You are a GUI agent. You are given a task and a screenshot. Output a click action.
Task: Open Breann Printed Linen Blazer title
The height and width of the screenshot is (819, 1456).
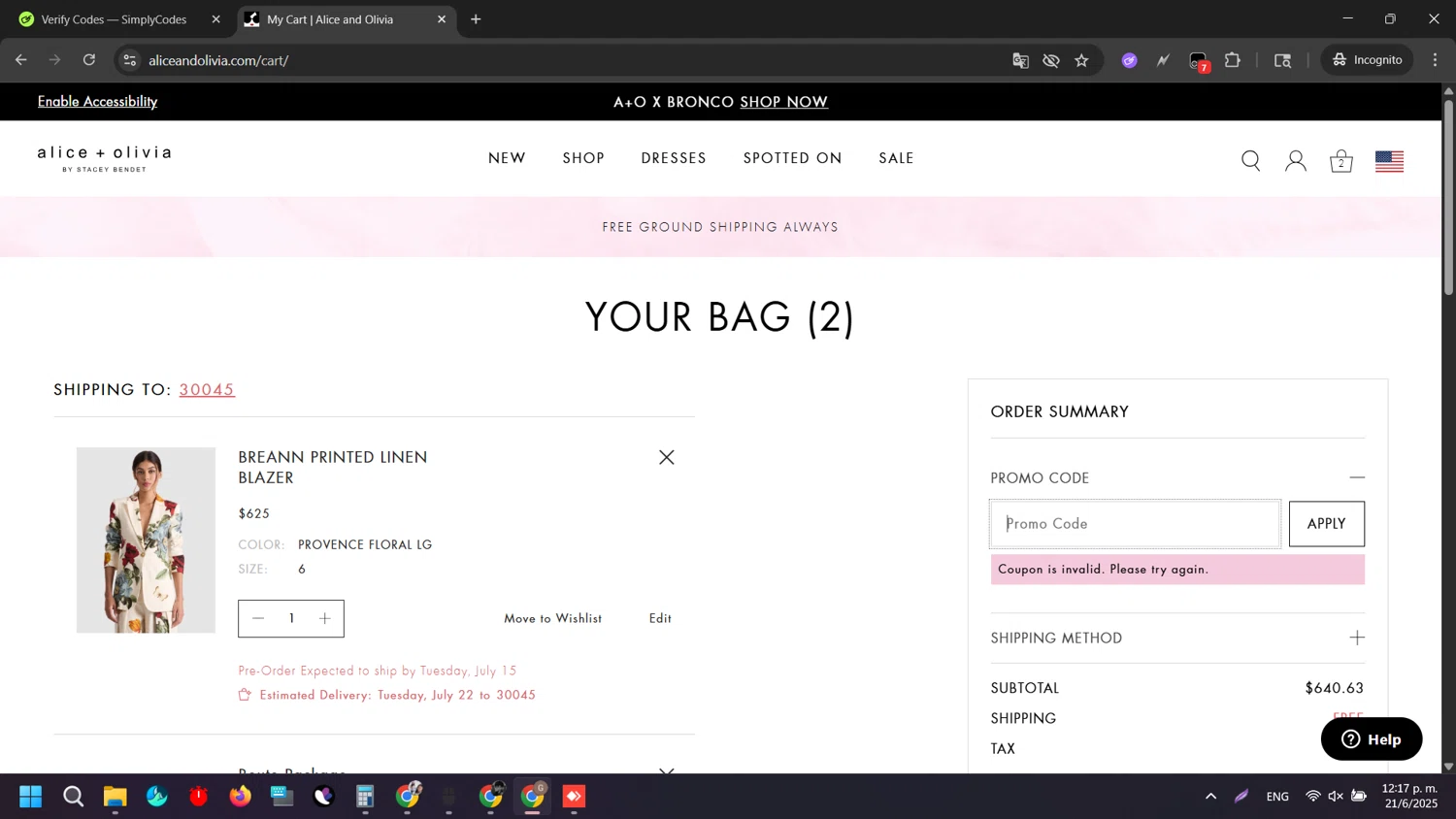point(333,467)
